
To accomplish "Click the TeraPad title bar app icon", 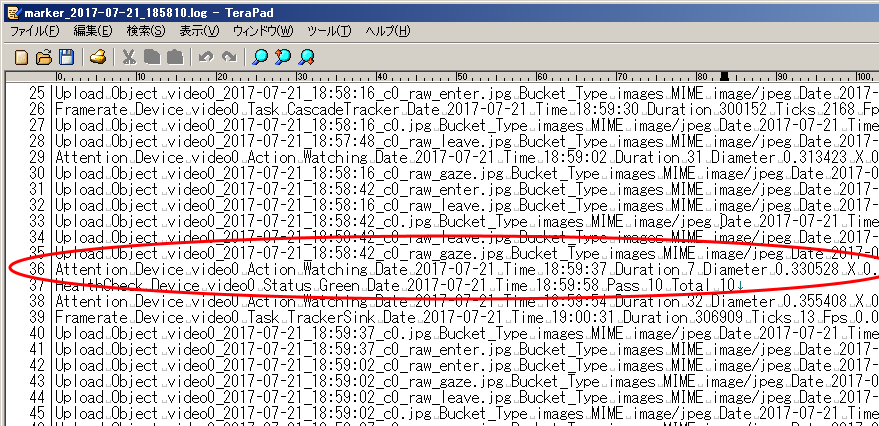I will (x=14, y=13).
